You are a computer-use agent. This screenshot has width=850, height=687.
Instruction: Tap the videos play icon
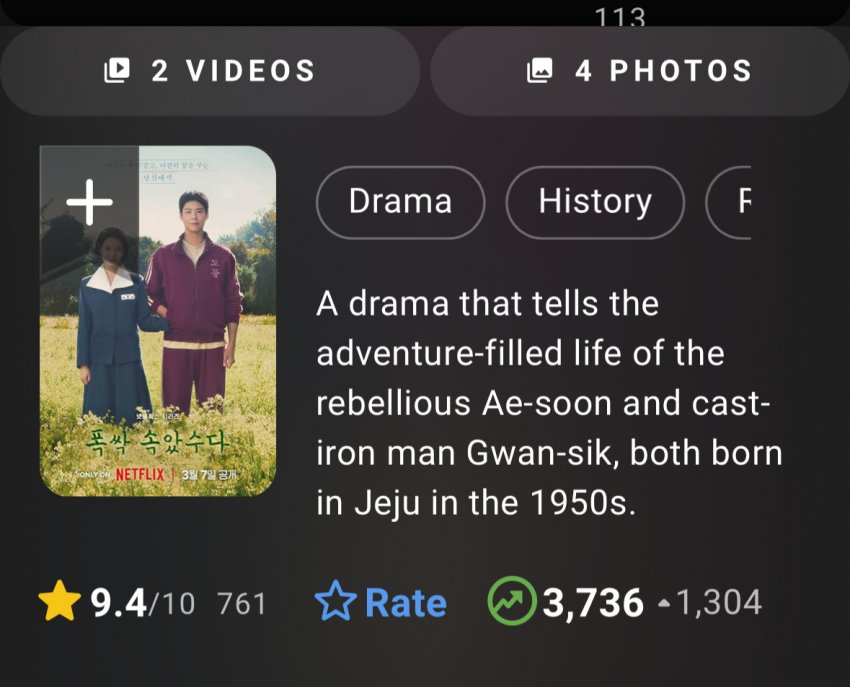click(118, 71)
